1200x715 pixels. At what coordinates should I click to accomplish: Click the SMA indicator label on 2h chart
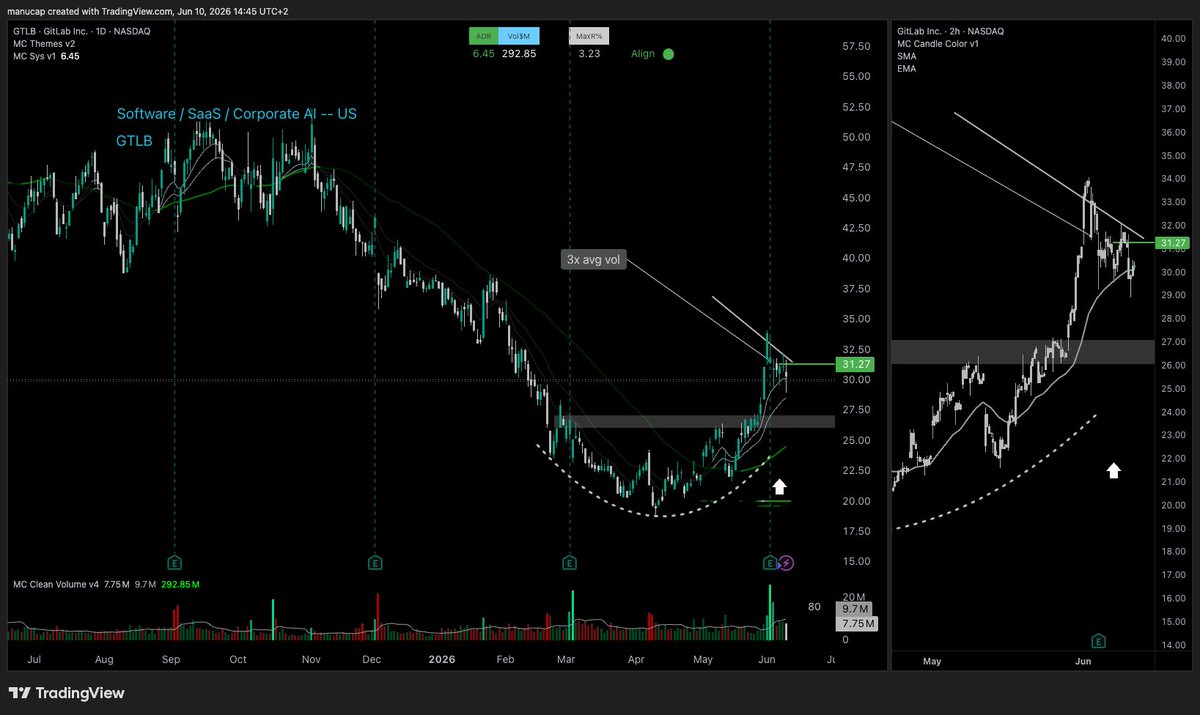point(907,57)
